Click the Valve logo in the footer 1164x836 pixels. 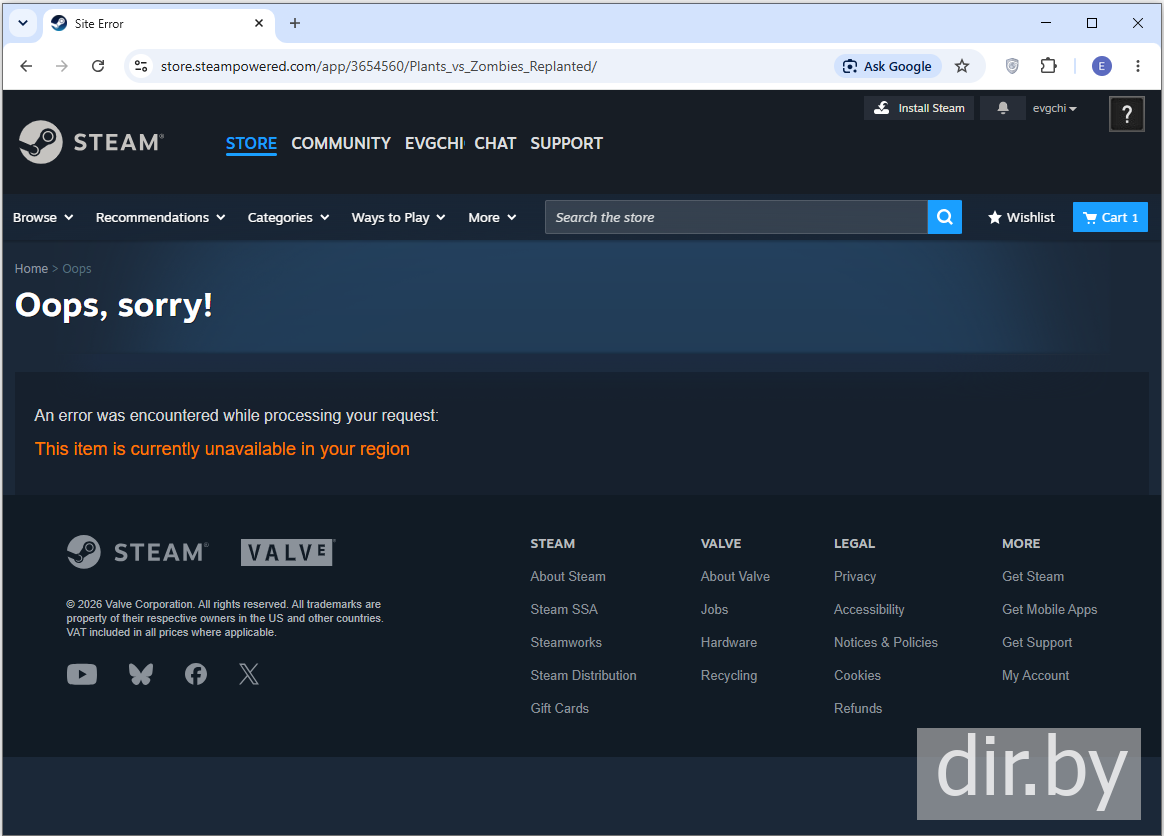tap(288, 552)
